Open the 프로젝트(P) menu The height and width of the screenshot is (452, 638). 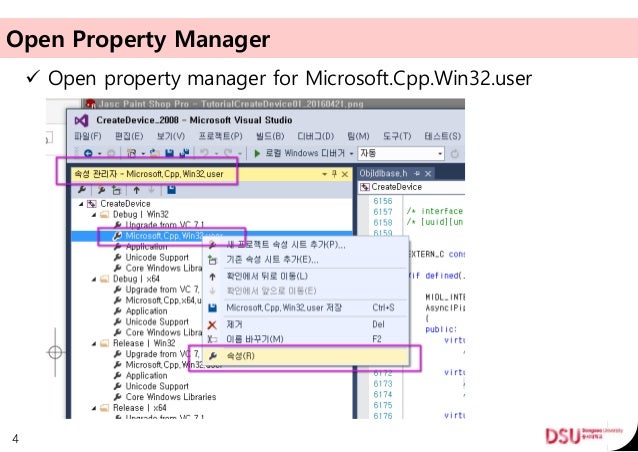point(221,136)
